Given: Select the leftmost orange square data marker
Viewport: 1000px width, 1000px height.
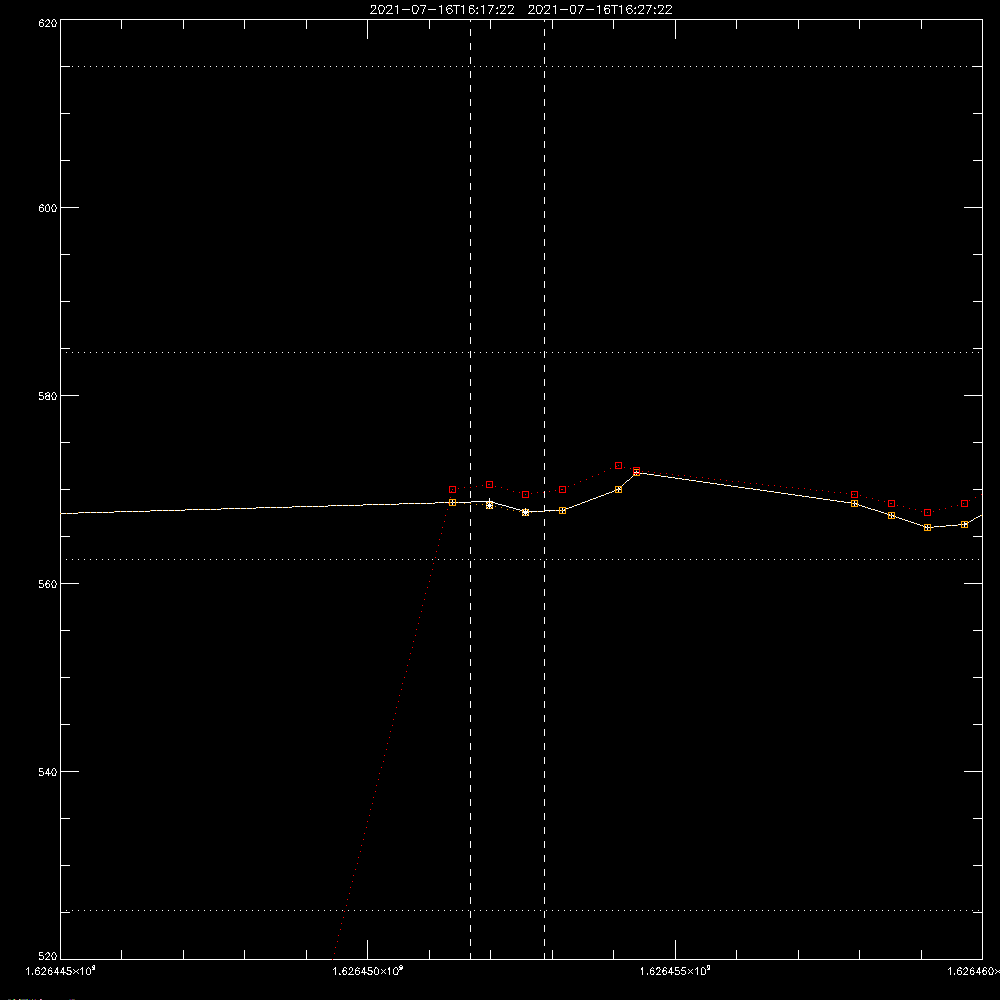Looking at the screenshot, I should coord(453,503).
